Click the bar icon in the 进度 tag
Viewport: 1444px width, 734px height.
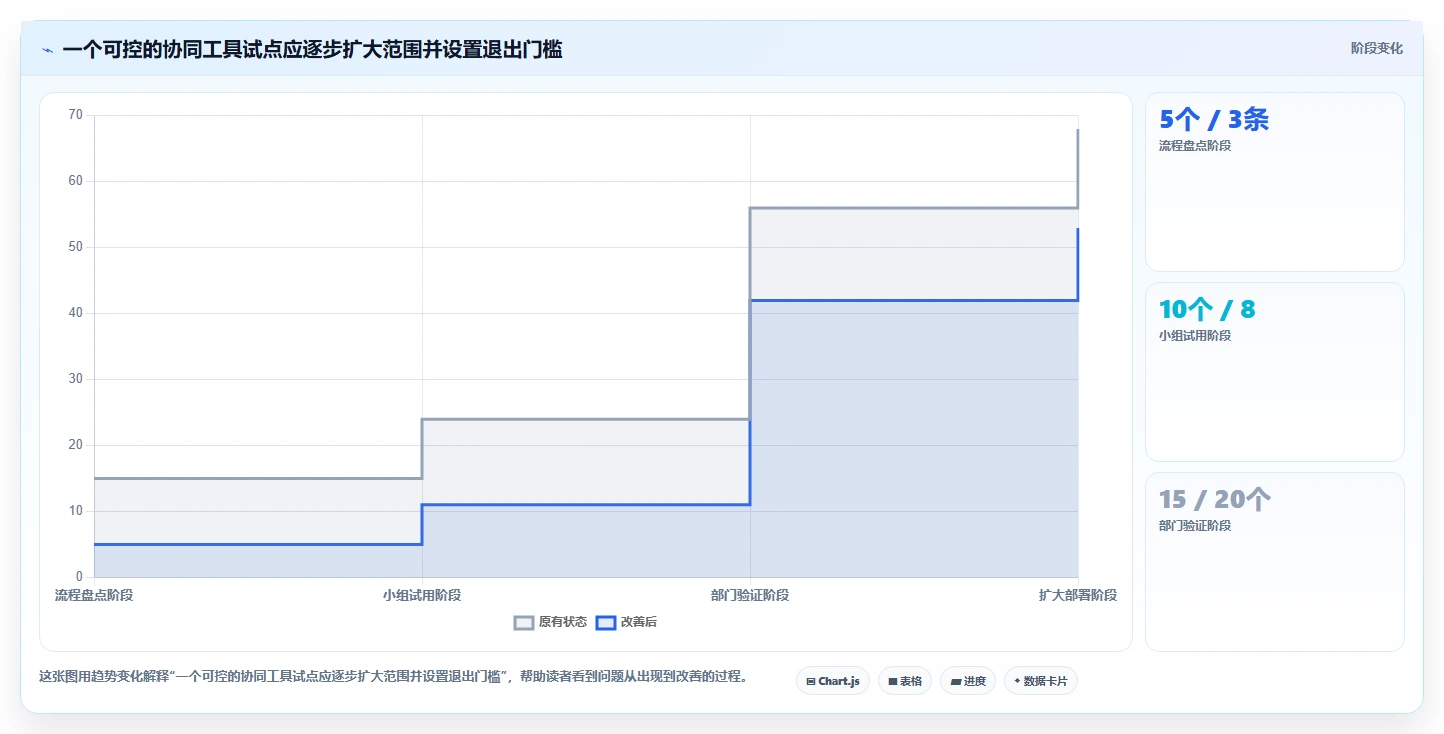coord(956,681)
